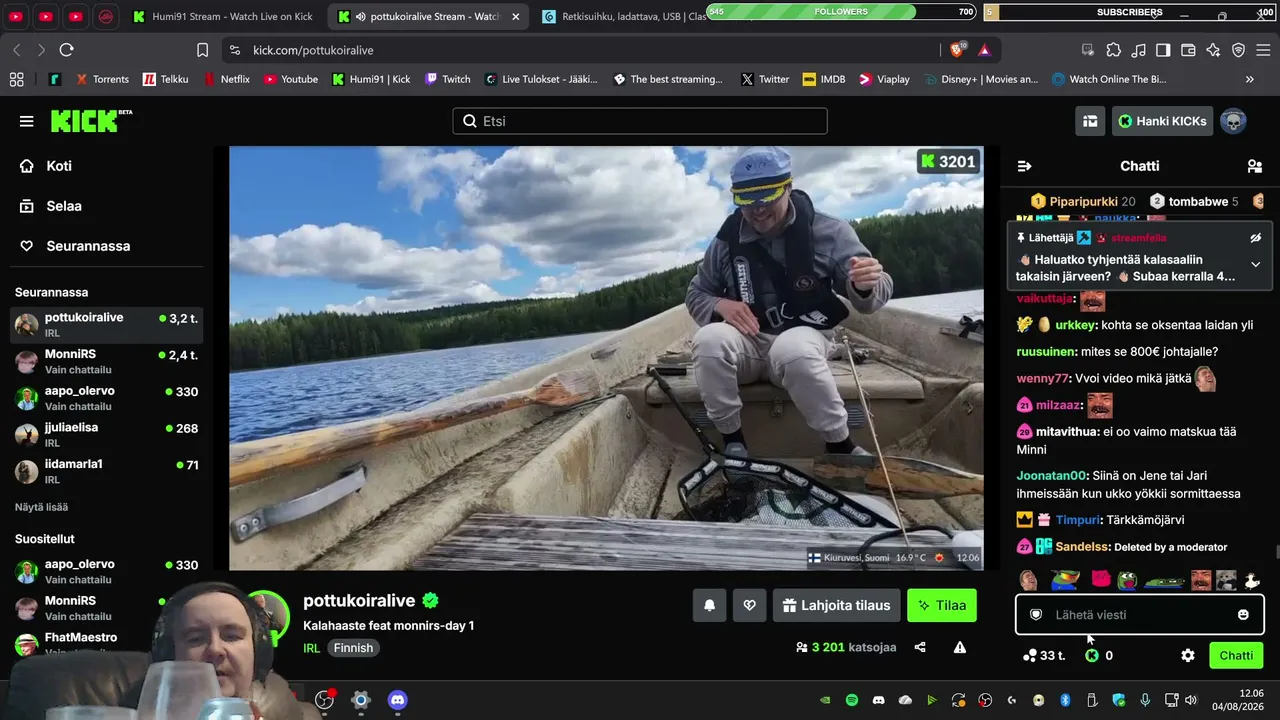Open chat identity shield icon
1280x720 pixels.
[1036, 615]
